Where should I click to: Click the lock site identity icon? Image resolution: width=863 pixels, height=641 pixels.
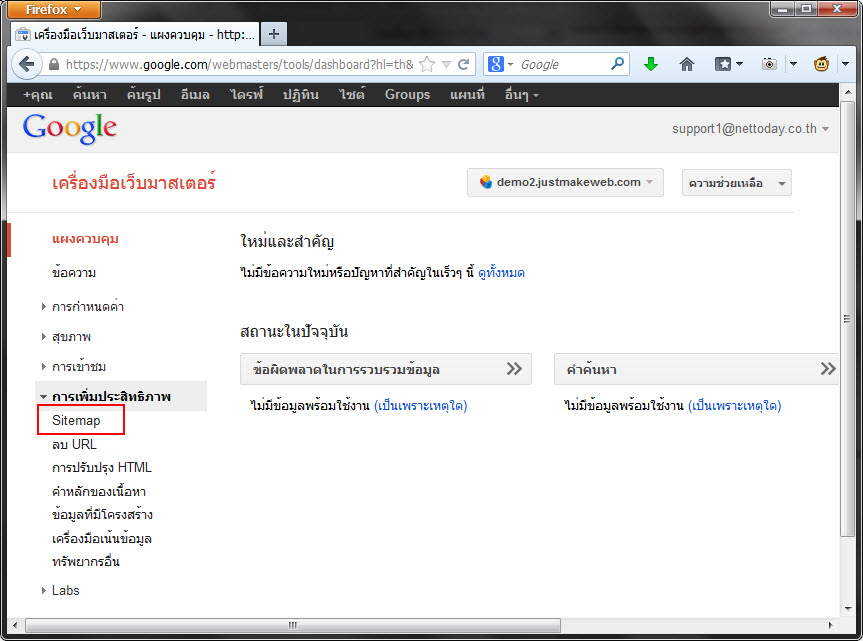click(x=54, y=64)
